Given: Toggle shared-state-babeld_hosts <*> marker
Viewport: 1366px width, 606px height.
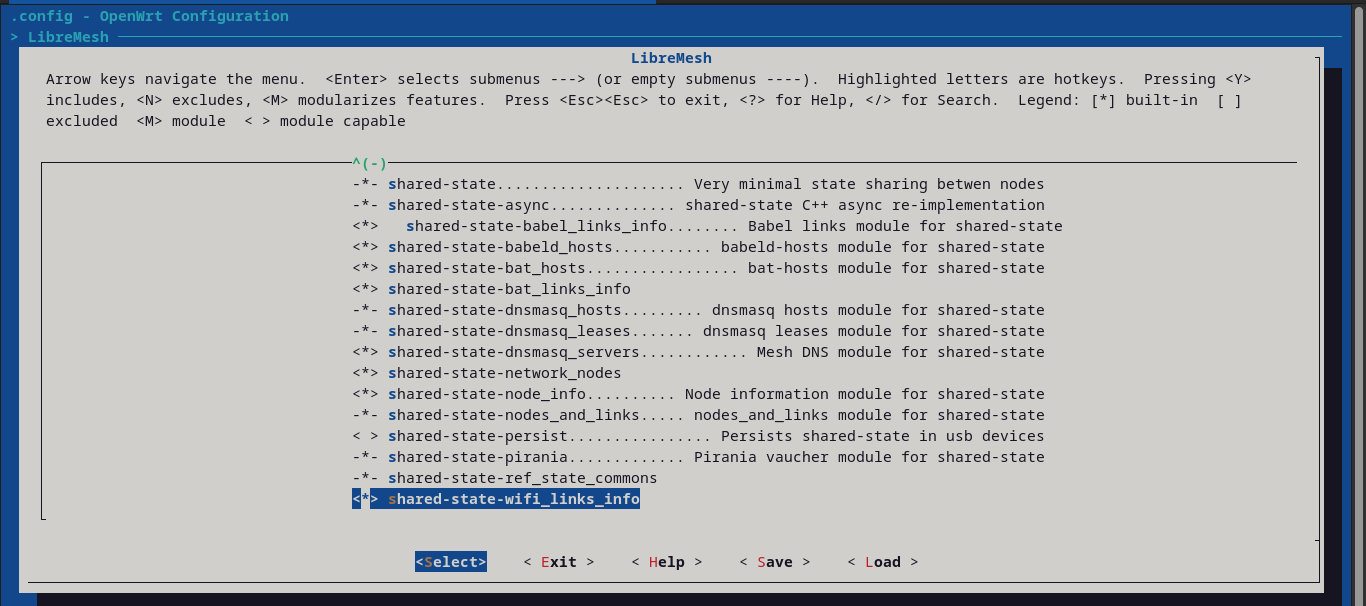Looking at the screenshot, I should tap(365, 247).
